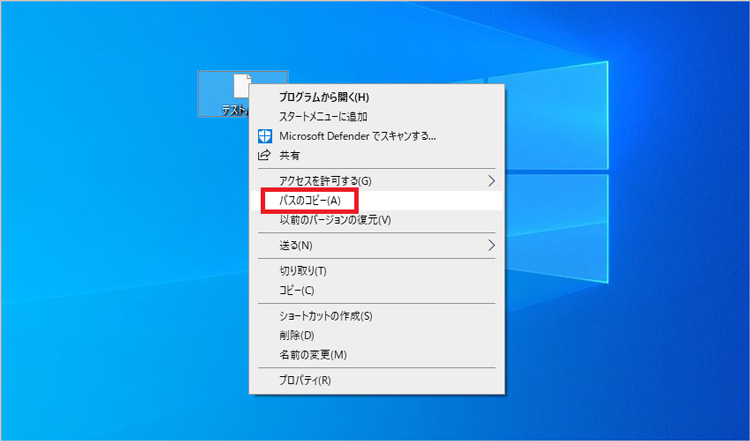Expand the アクセスを許可する submenu arrow

491,181
